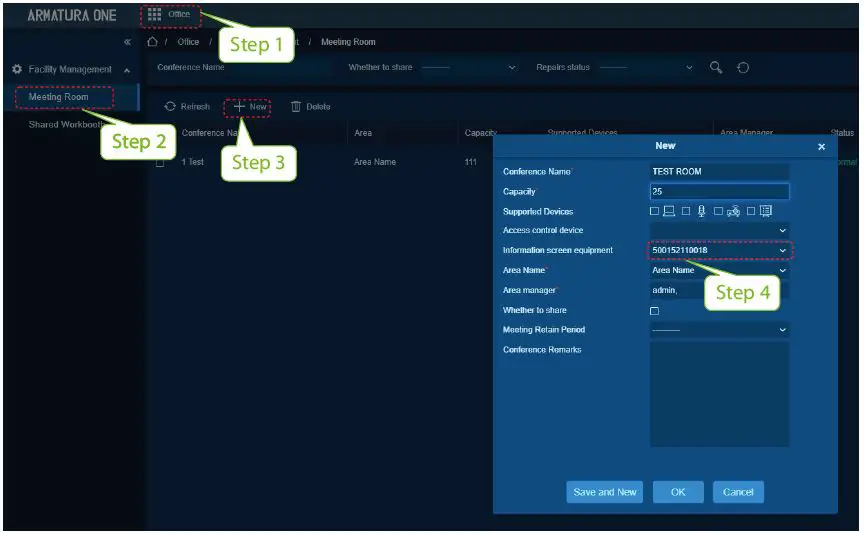The image size is (864, 534).
Task: Open Meeting Retain Period dropdown
Action: tap(720, 330)
